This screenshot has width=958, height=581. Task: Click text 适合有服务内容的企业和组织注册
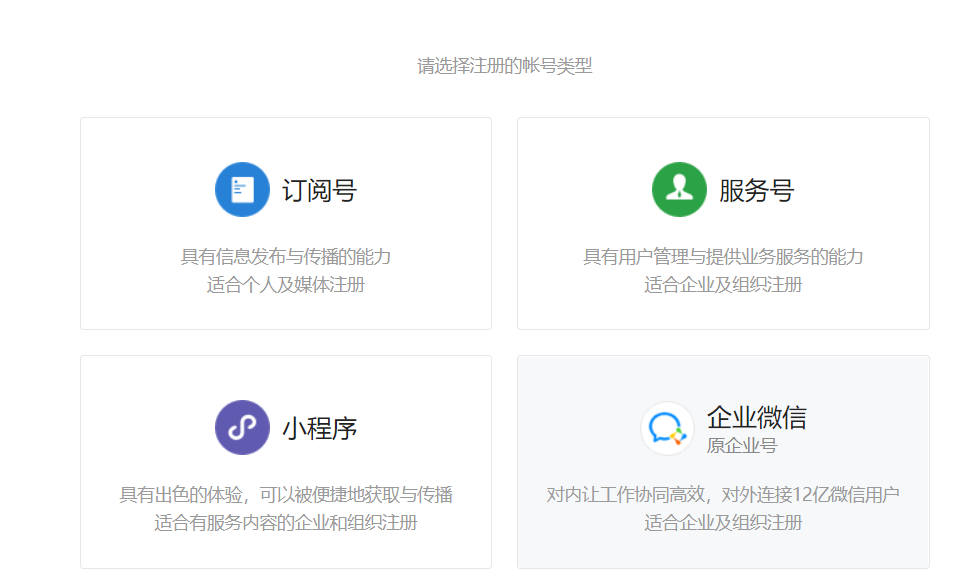(x=285, y=523)
